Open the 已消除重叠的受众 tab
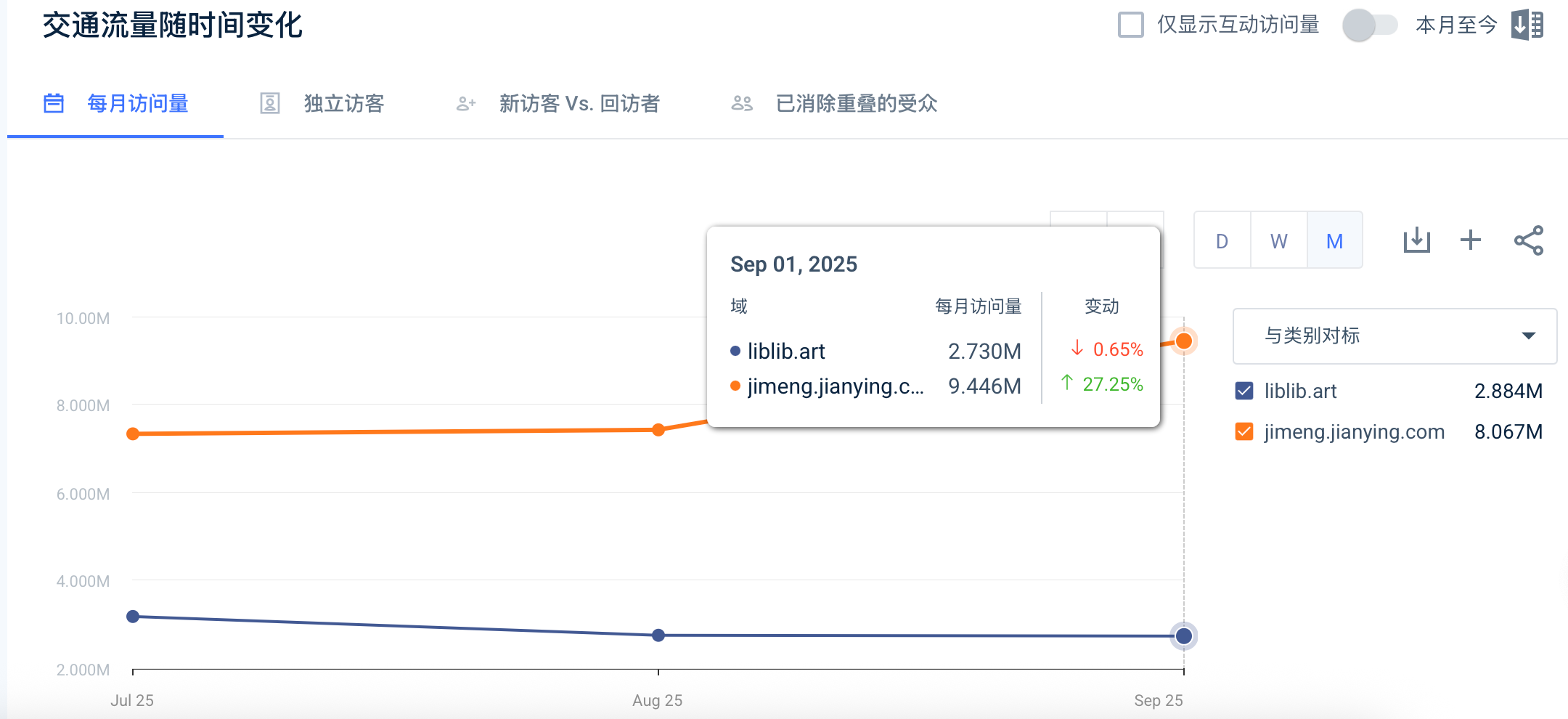 (x=857, y=104)
